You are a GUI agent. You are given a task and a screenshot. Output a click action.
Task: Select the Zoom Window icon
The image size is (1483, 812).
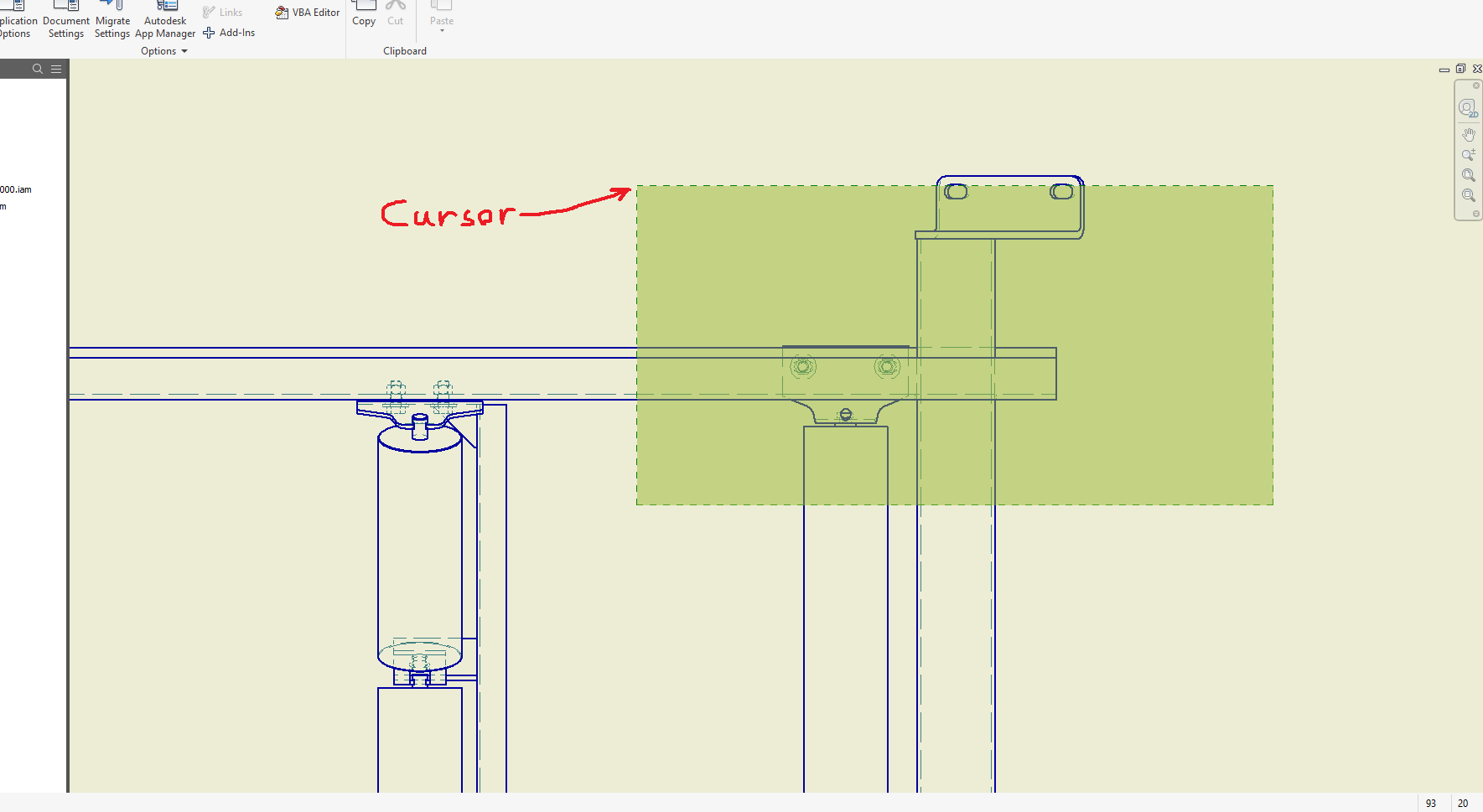(1469, 195)
